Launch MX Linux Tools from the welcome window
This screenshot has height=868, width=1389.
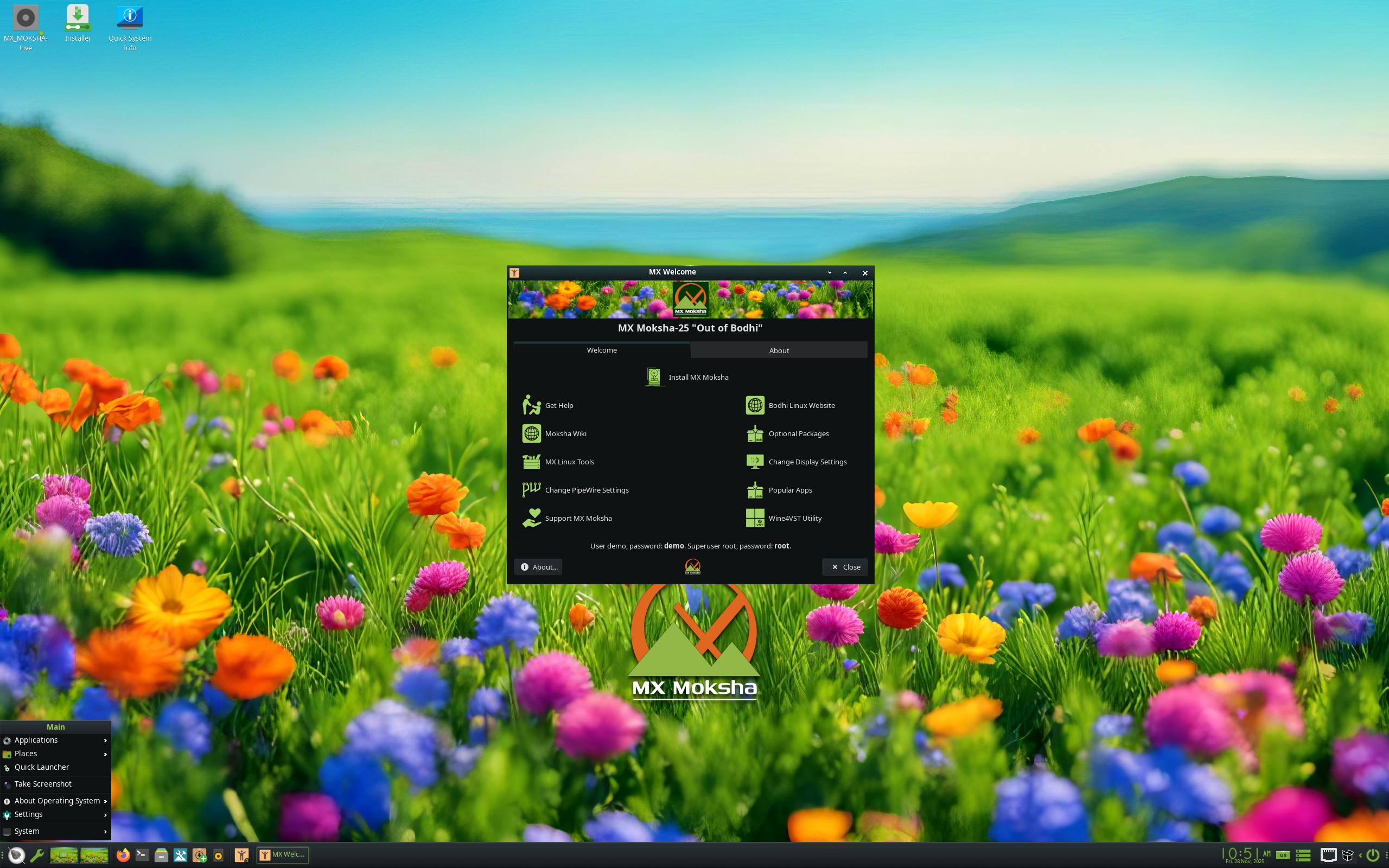click(x=558, y=462)
